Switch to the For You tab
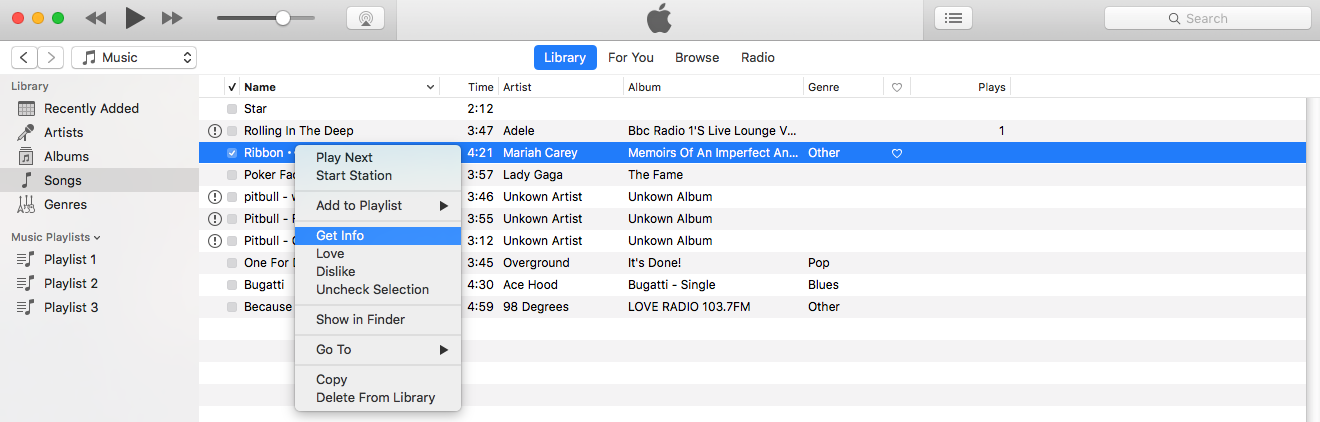 [x=631, y=58]
